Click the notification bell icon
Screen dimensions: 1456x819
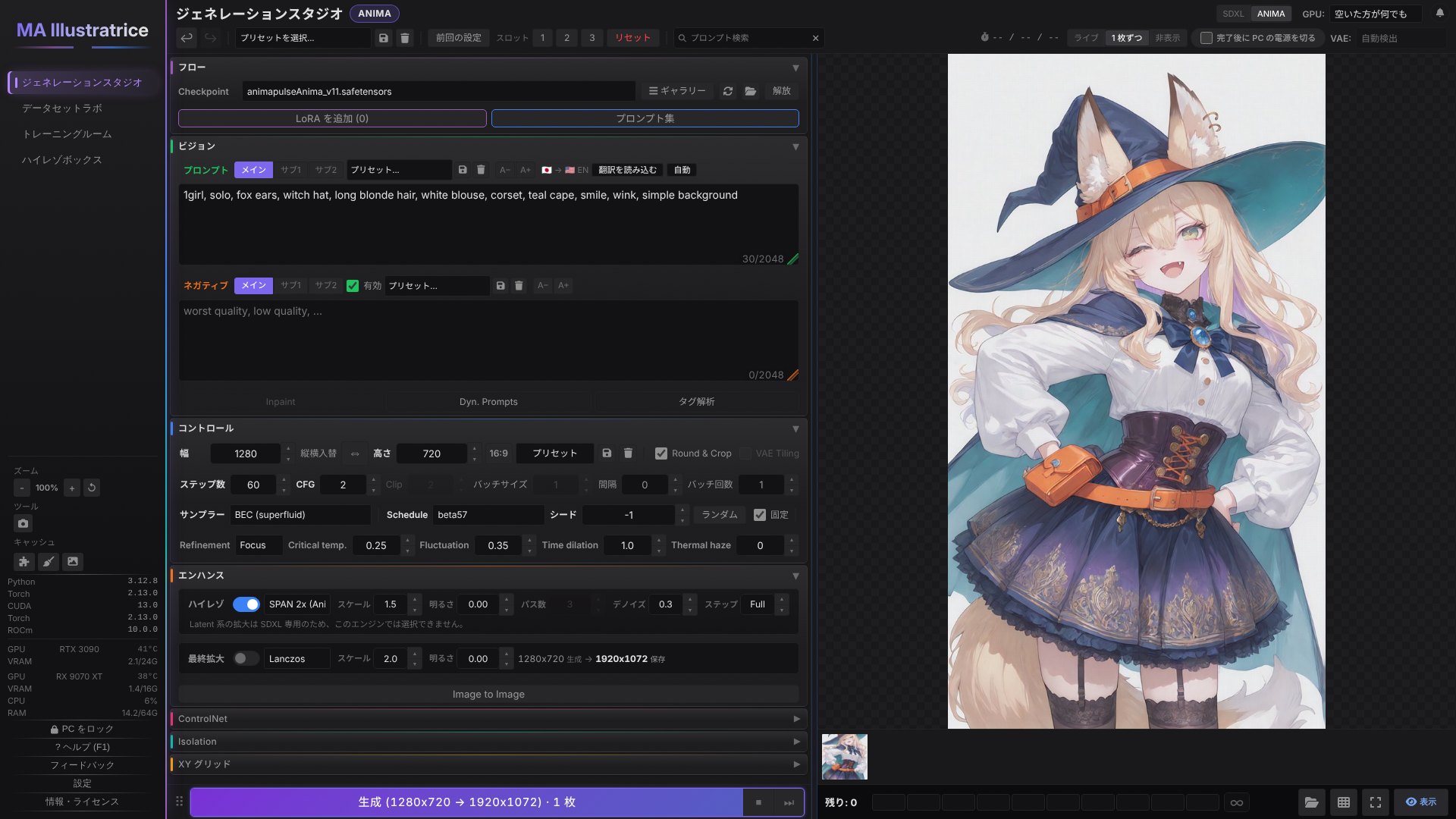pos(1439,14)
